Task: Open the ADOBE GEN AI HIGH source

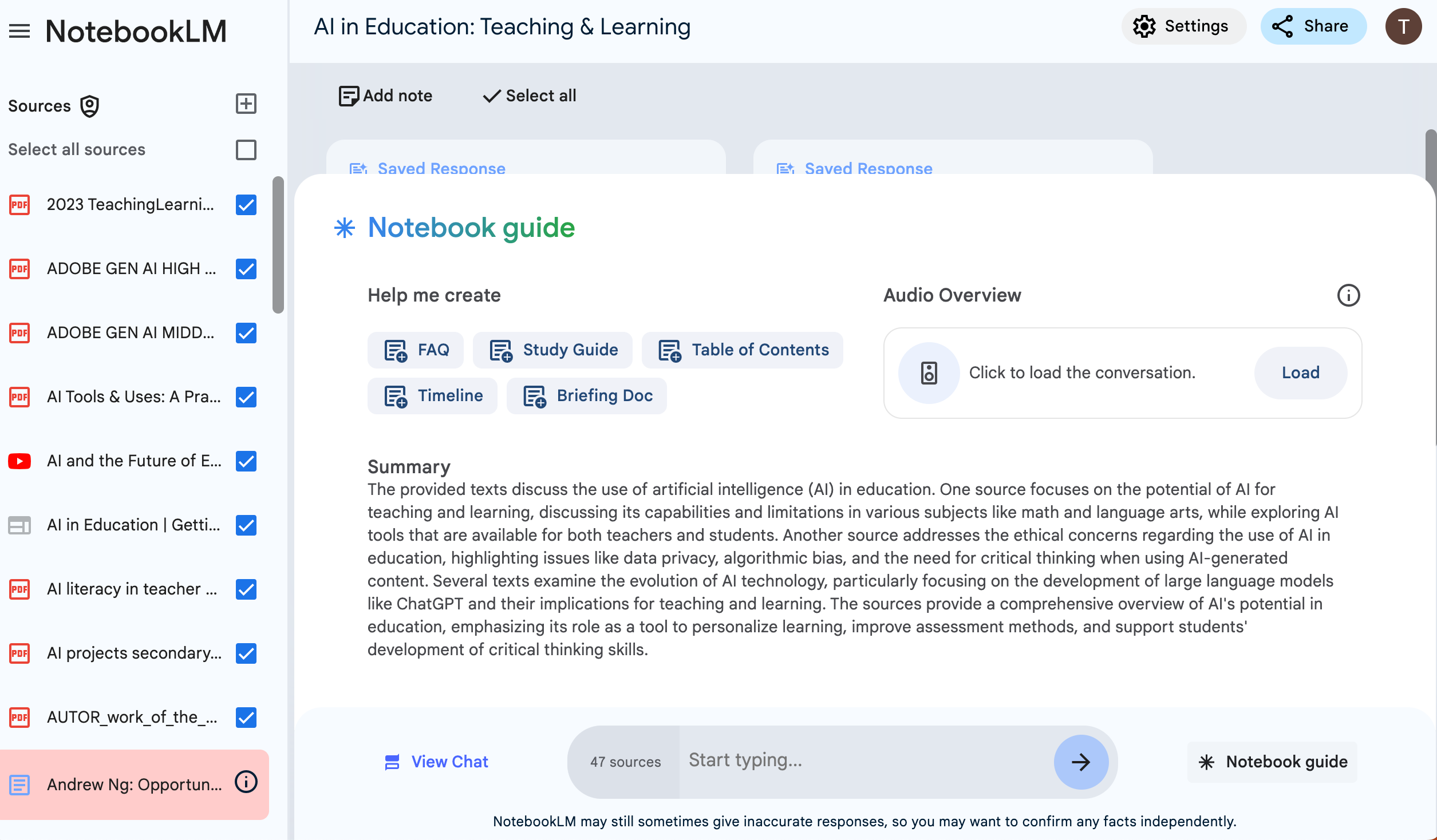Action: [132, 269]
